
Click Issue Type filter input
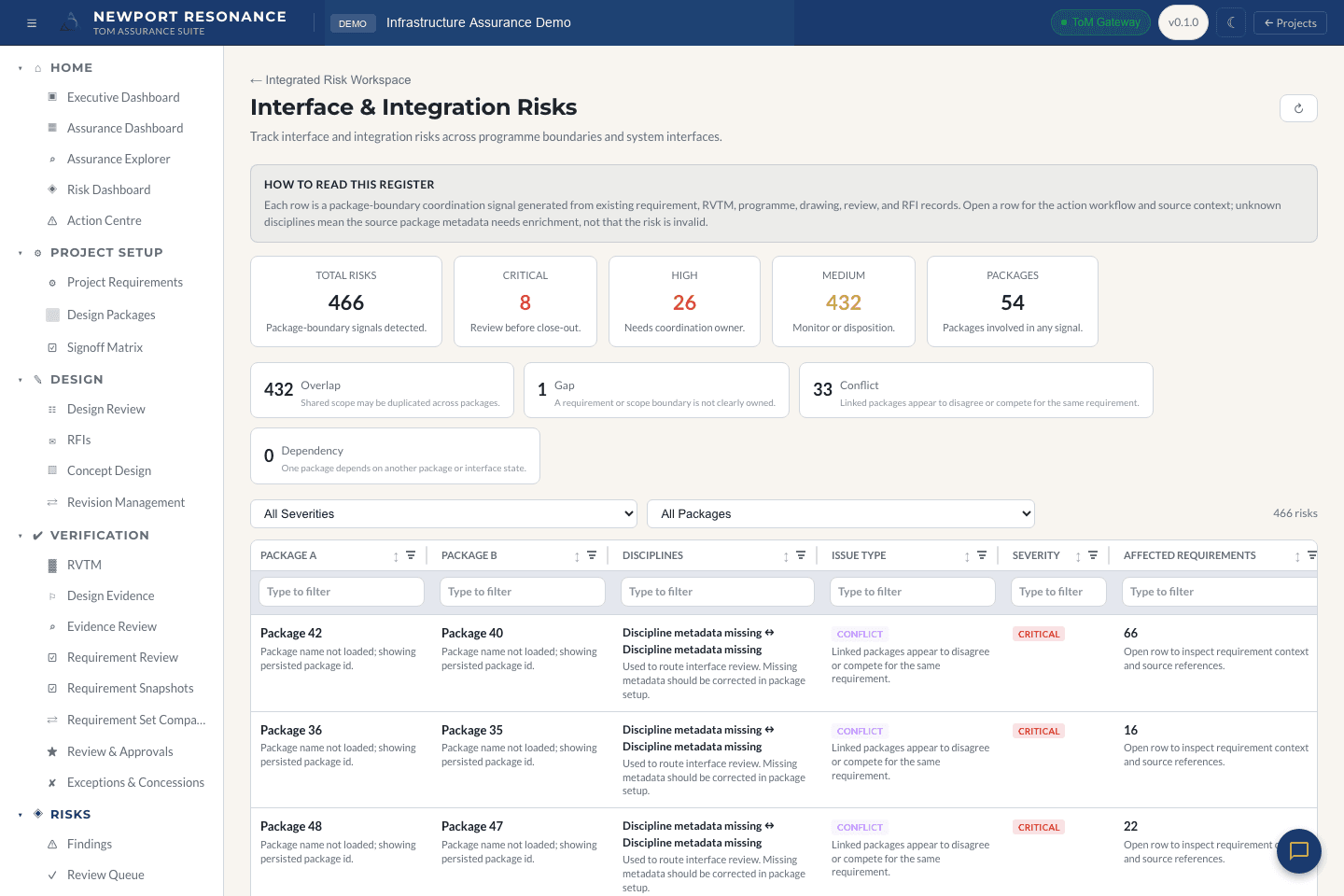pyautogui.click(x=913, y=592)
